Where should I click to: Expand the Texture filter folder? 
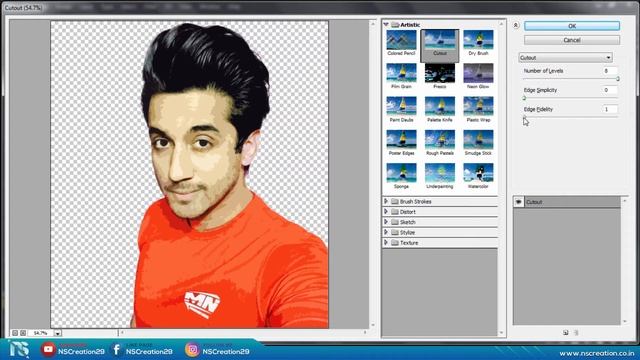(386, 242)
